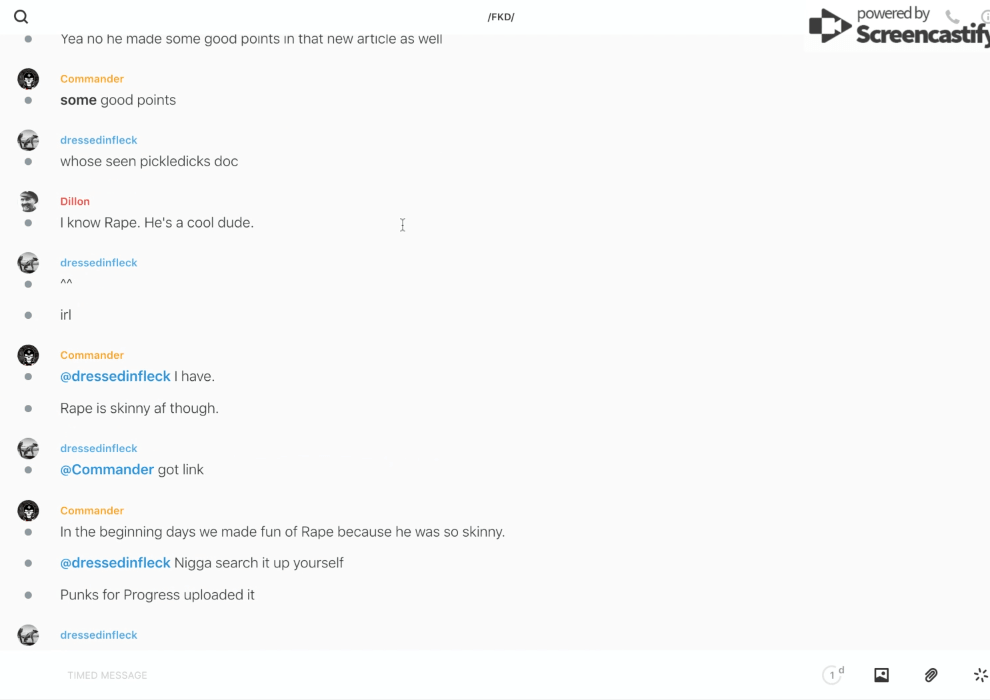
Task: Open search with the magnifying glass icon
Action: pos(21,17)
